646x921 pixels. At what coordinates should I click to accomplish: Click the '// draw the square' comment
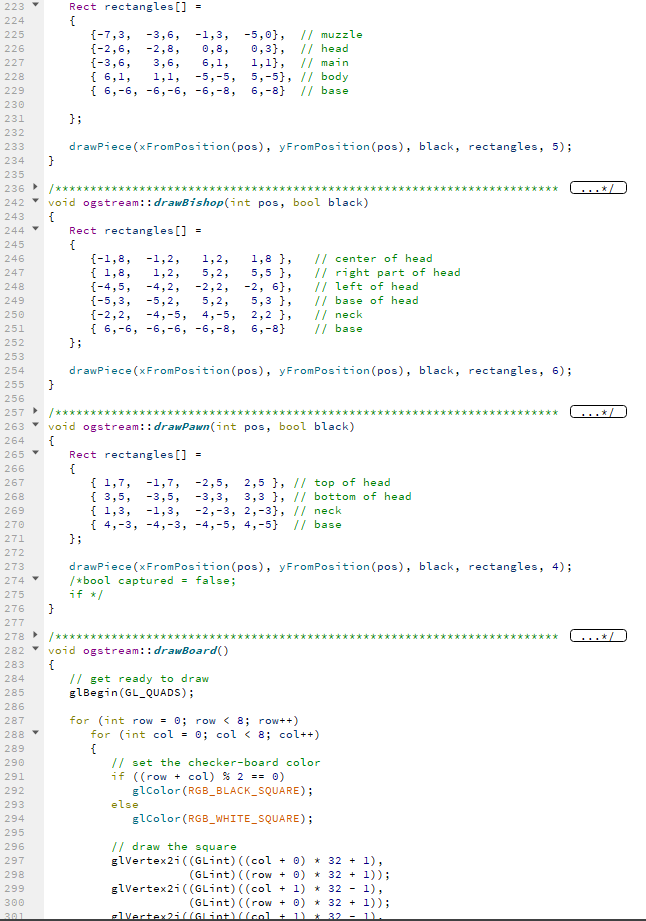click(x=174, y=846)
